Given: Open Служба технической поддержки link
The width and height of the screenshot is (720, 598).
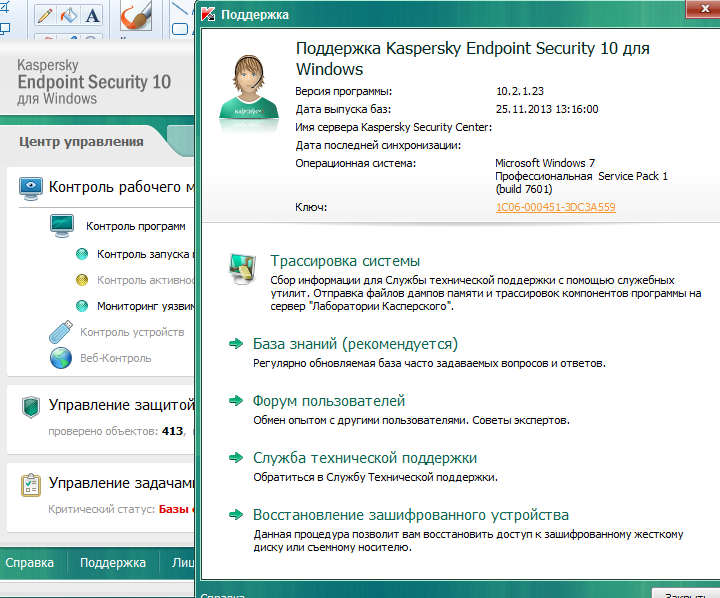Looking at the screenshot, I should pos(365,457).
